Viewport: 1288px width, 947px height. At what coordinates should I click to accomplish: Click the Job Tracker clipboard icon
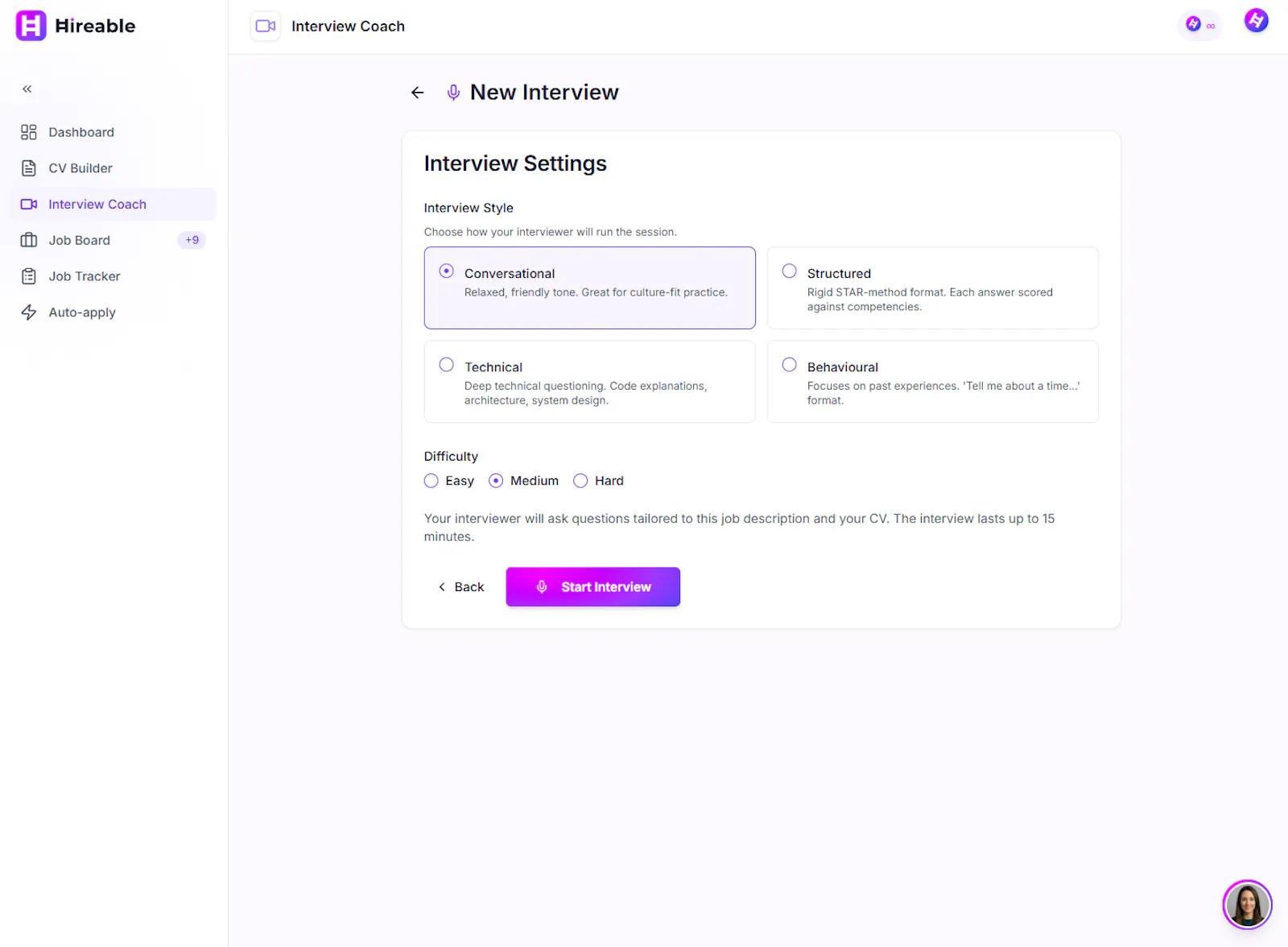coord(29,276)
